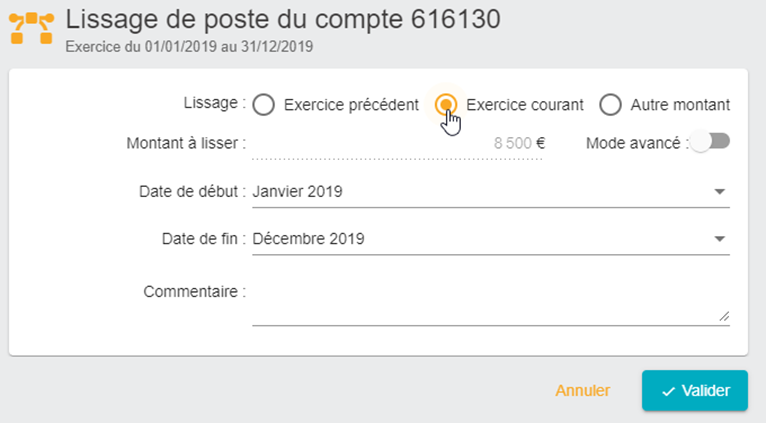This screenshot has height=423, width=766.
Task: Click the 'Mode avancé' label text
Action: coord(633,143)
